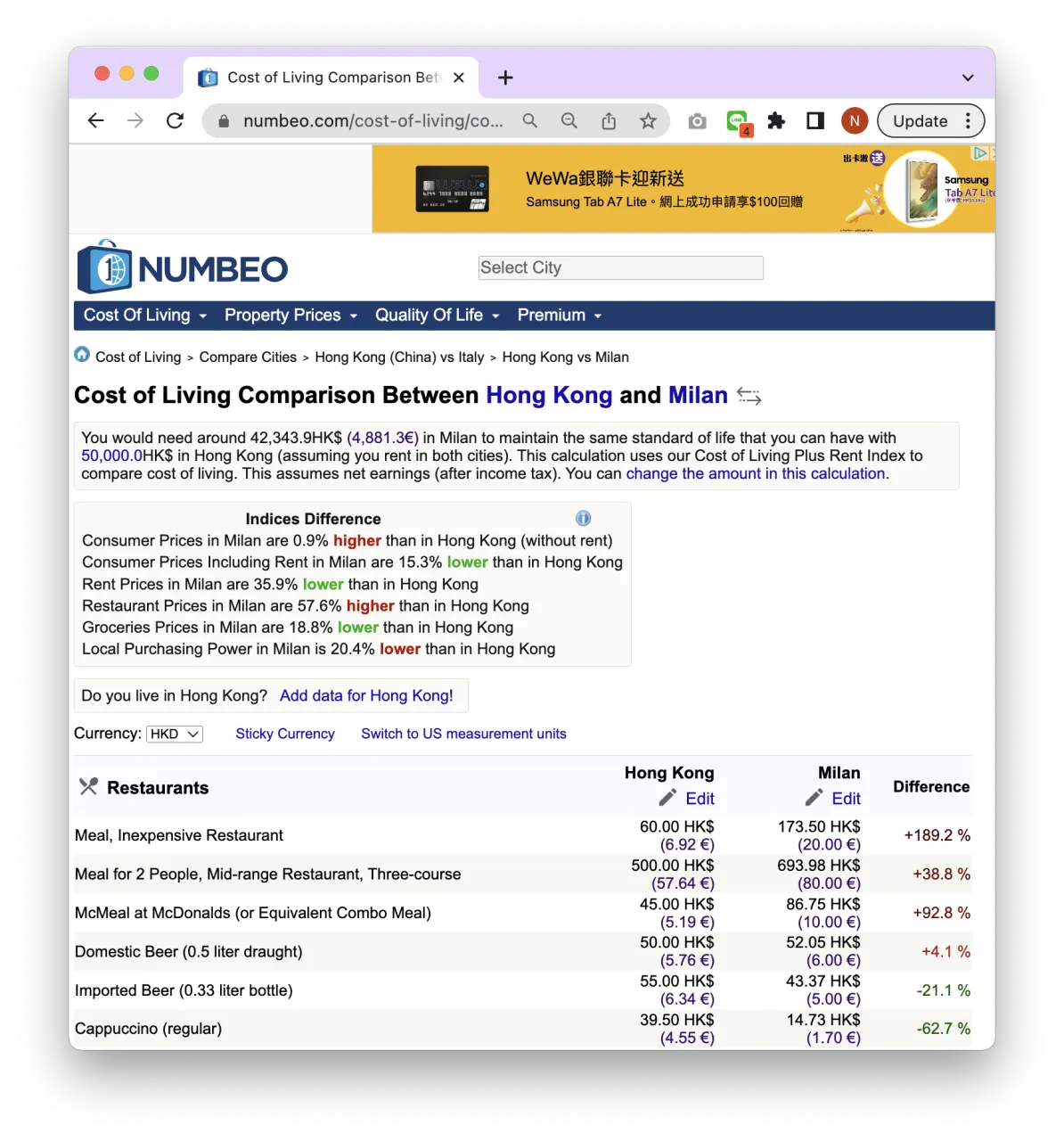This screenshot has height=1141, width=1064.
Task: Click the 500.00 HK$ Hong Kong price
Action: [x=673, y=866]
